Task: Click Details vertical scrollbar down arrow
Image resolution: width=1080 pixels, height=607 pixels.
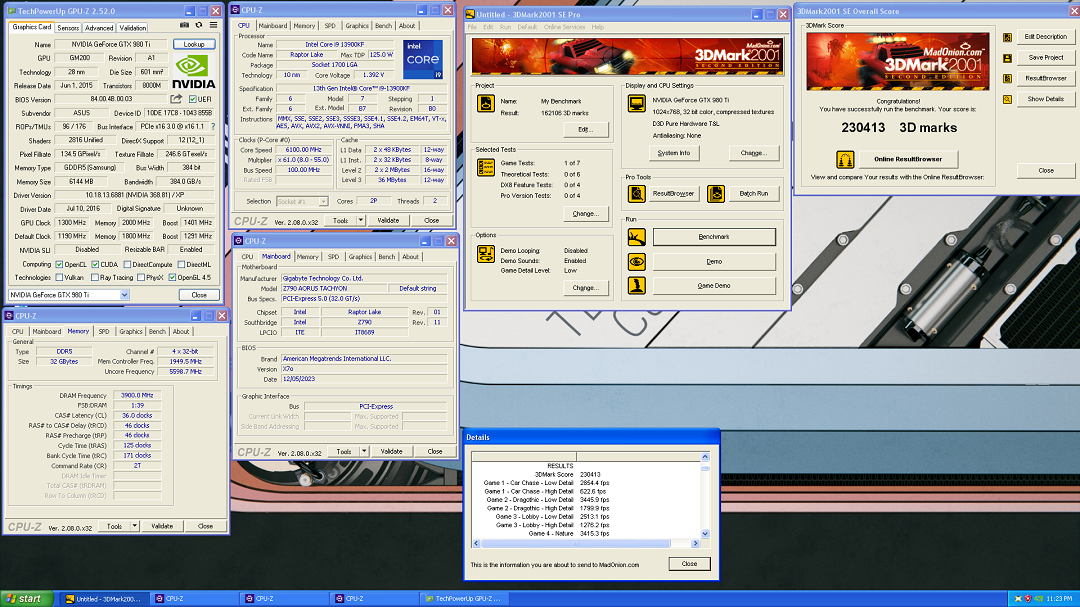Action: point(705,534)
